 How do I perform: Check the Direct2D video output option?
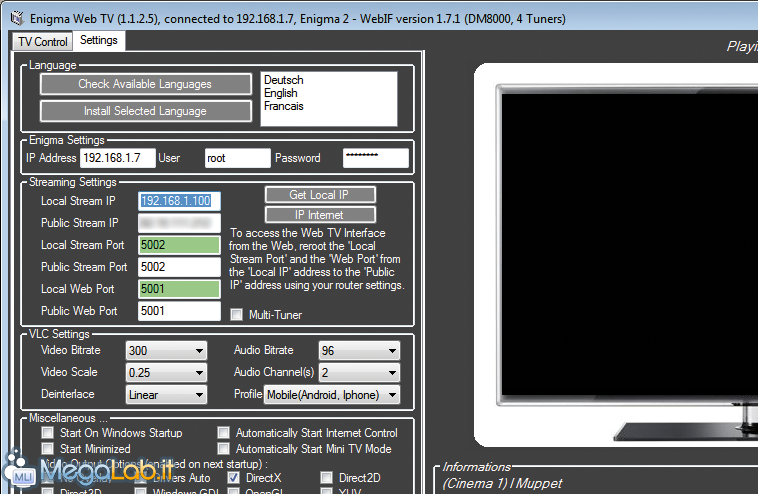(326, 478)
